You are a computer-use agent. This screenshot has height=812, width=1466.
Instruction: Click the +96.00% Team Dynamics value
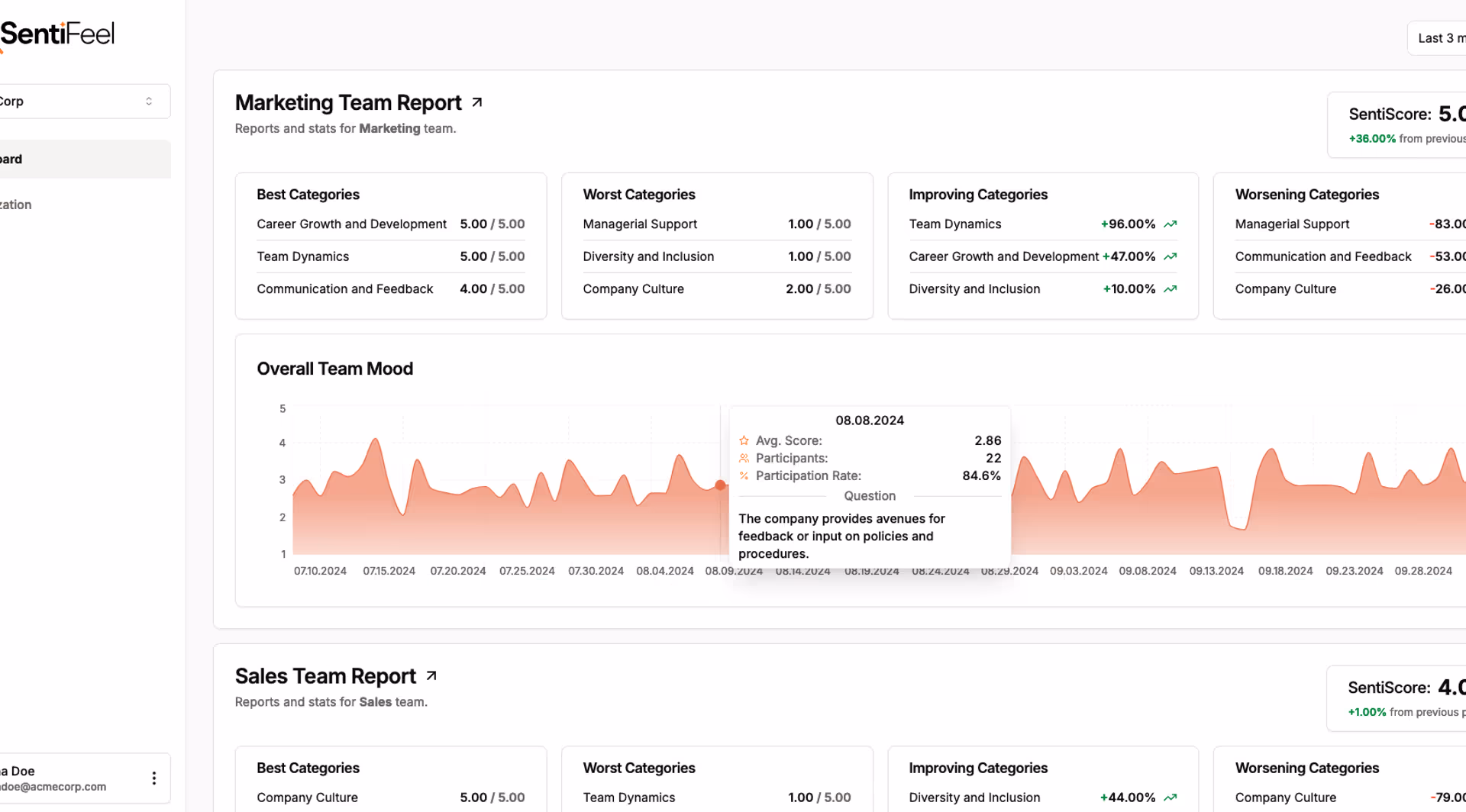pos(1128,224)
